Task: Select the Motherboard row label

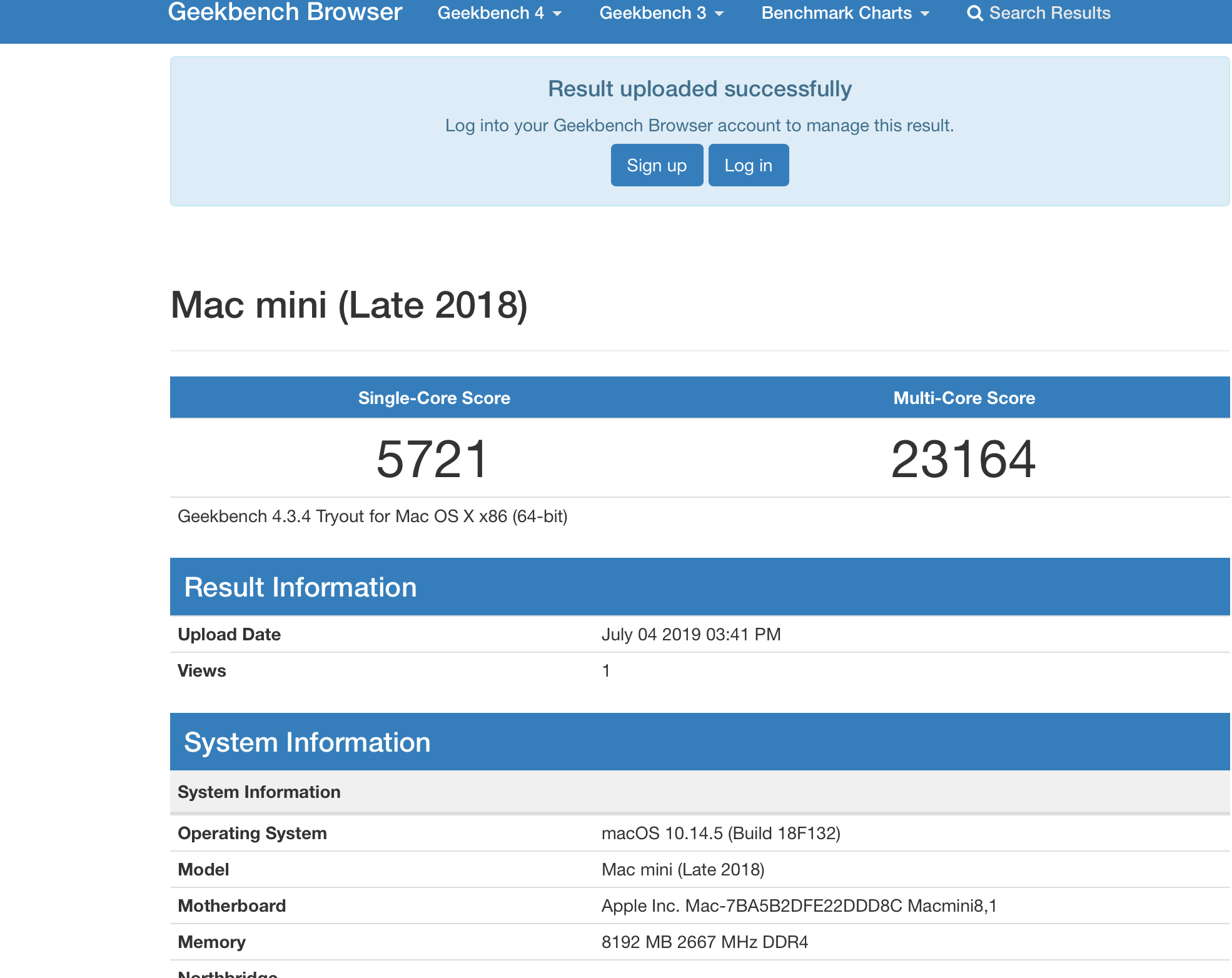Action: [232, 906]
